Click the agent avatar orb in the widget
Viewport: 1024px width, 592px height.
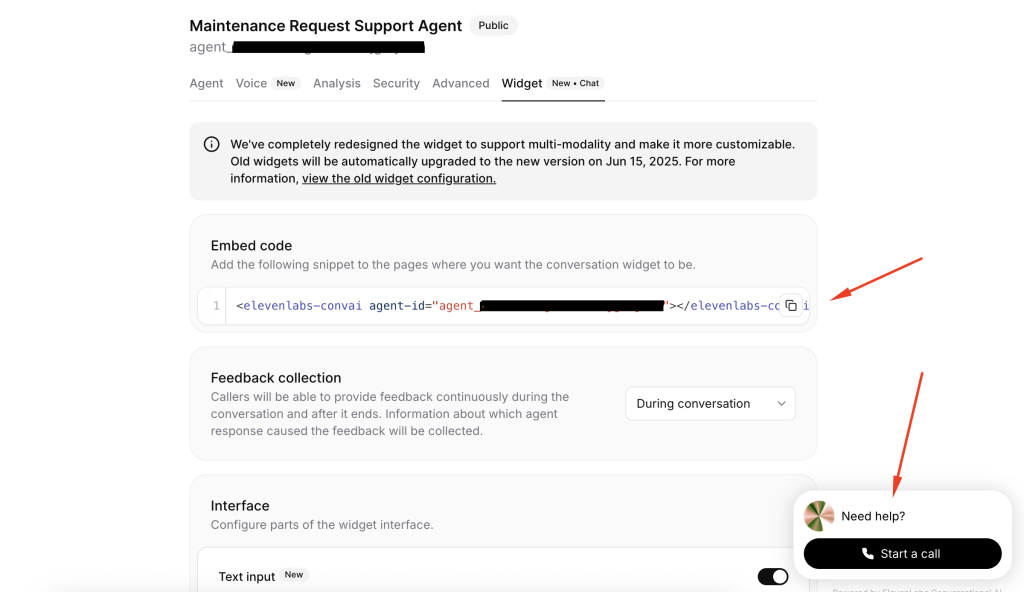[x=819, y=516]
